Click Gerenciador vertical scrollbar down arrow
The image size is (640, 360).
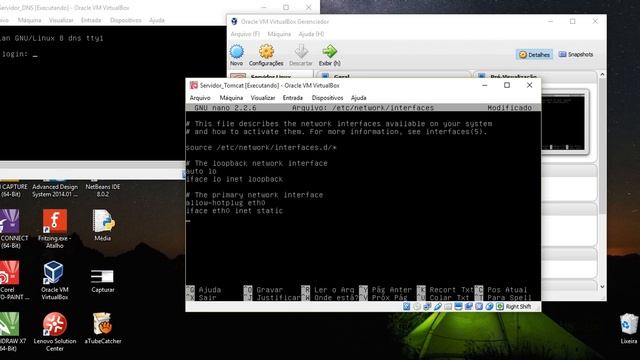(602, 287)
